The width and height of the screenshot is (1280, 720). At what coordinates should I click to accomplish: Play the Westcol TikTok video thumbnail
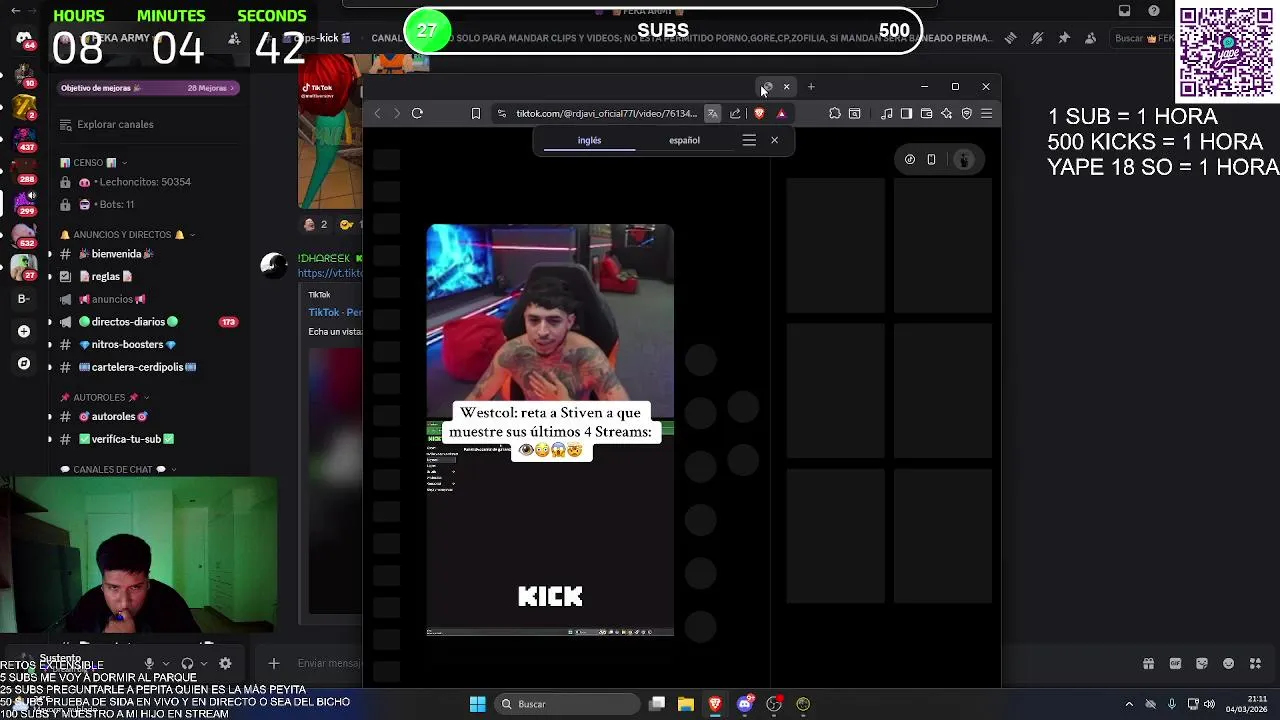click(x=550, y=430)
